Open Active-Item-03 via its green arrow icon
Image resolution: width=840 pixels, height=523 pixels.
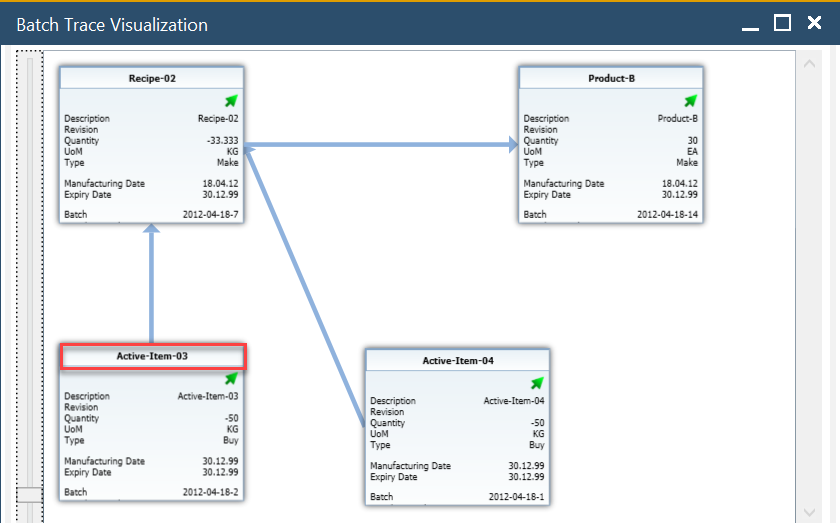(231, 378)
